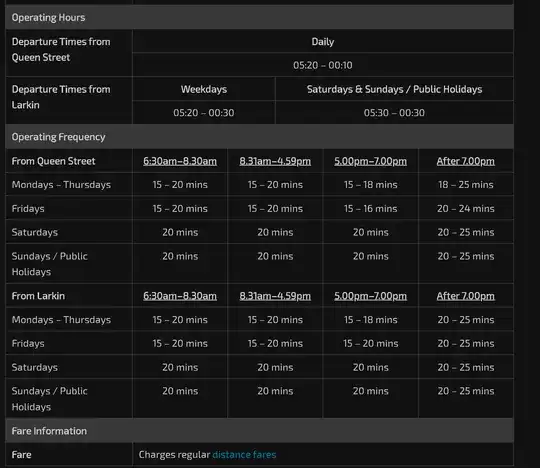Click the Daily 05:20 – 00:10 departure time cell

[x=323, y=65]
